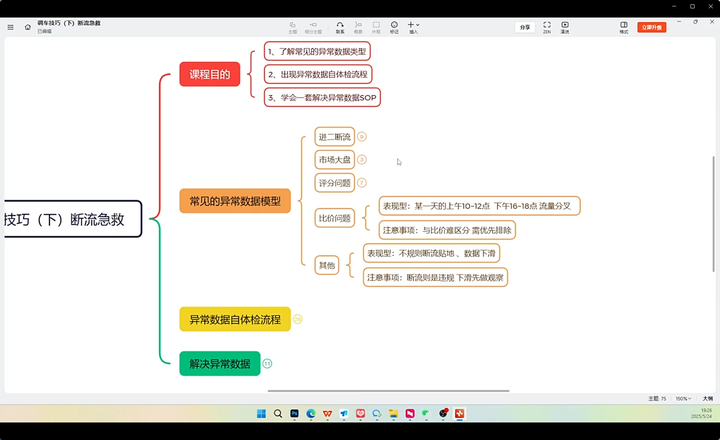Add a boundary (外框) around topic
Image resolution: width=720 pixels, height=440 pixels.
point(376,28)
